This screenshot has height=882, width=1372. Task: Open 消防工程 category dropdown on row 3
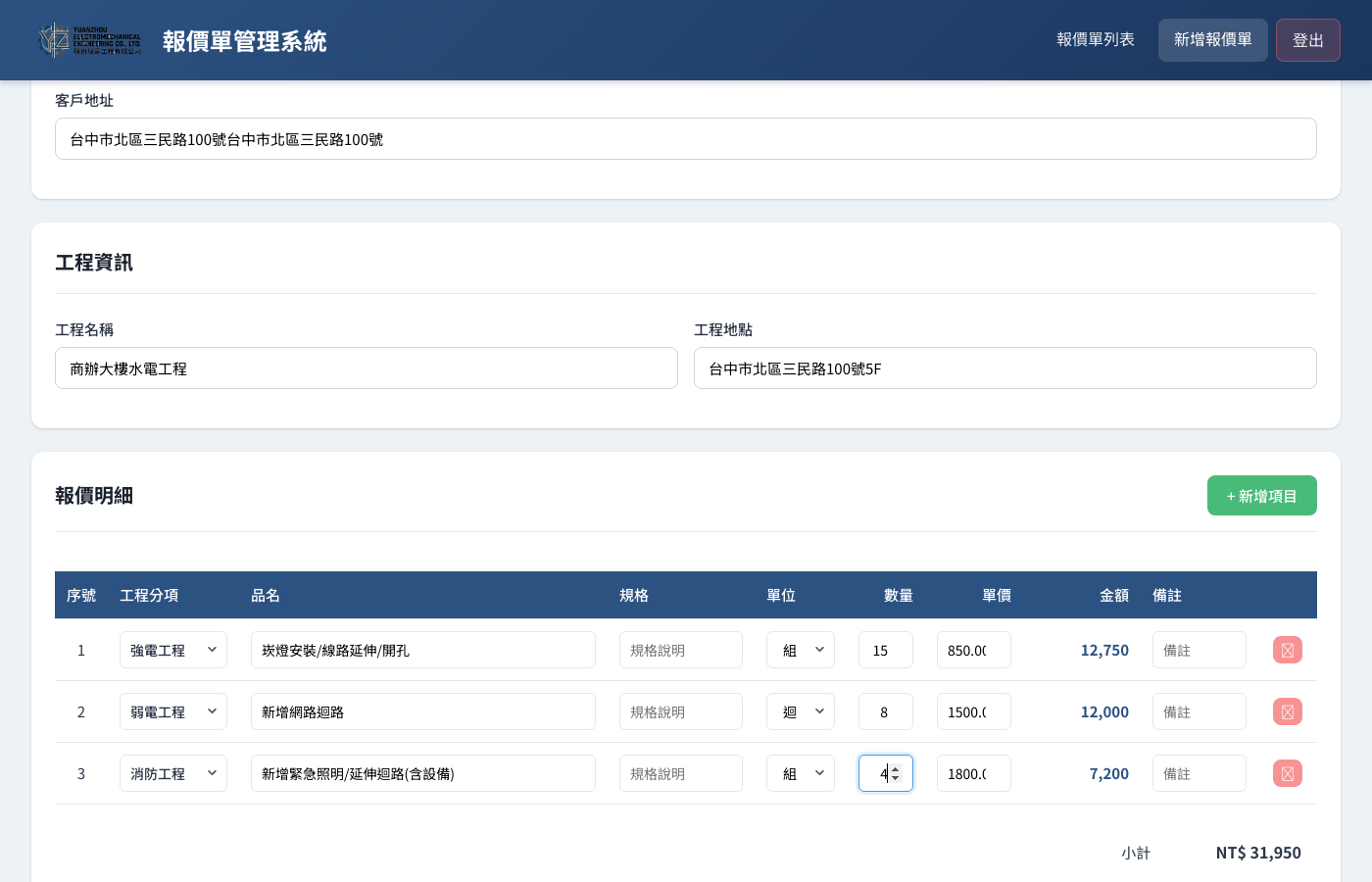[x=173, y=773]
